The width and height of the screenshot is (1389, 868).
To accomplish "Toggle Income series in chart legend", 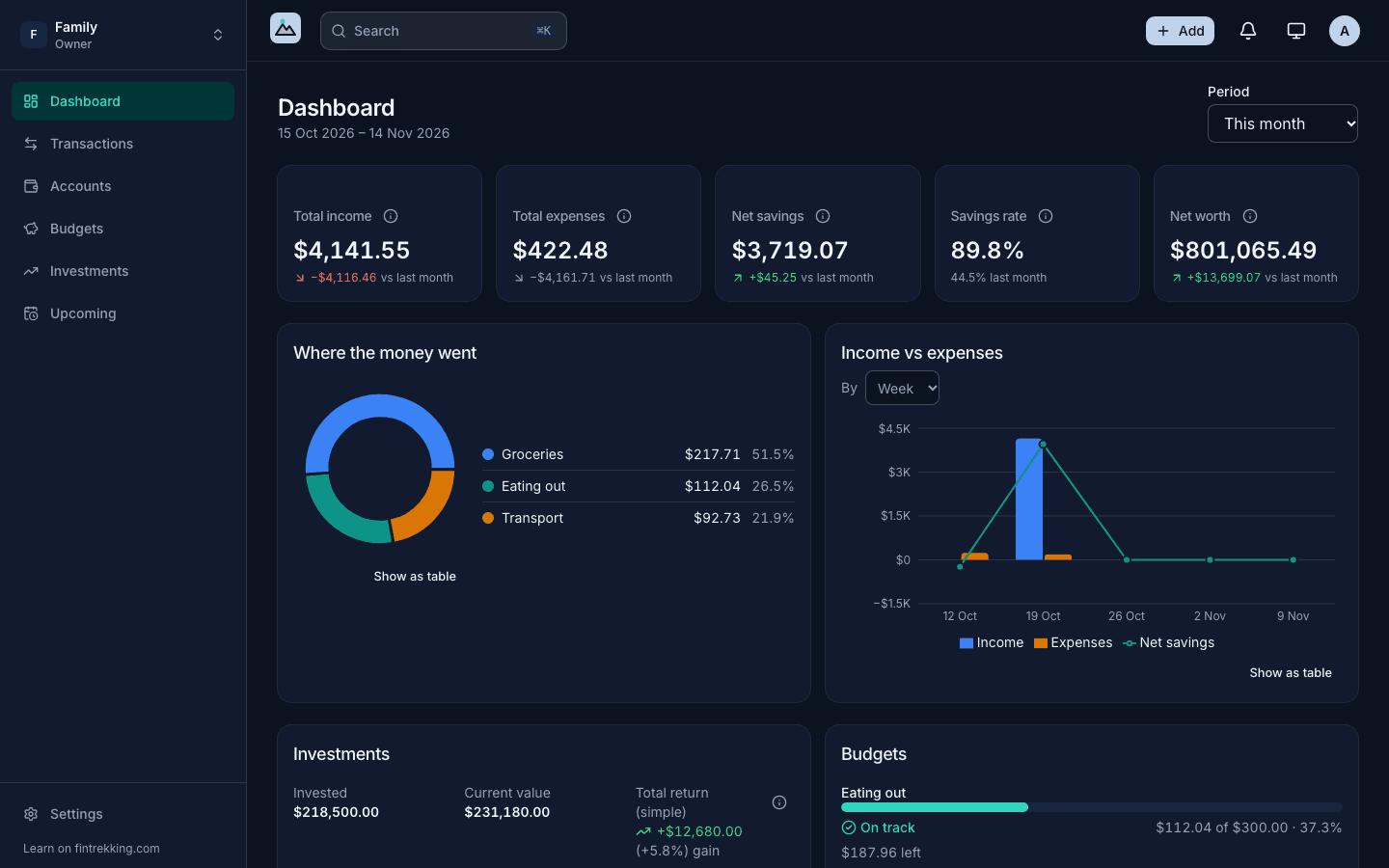I will pos(992,642).
